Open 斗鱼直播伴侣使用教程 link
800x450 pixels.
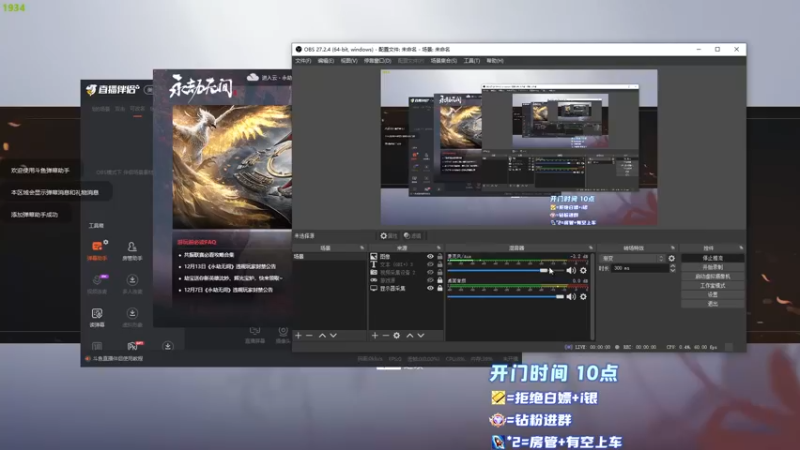click(x=118, y=359)
